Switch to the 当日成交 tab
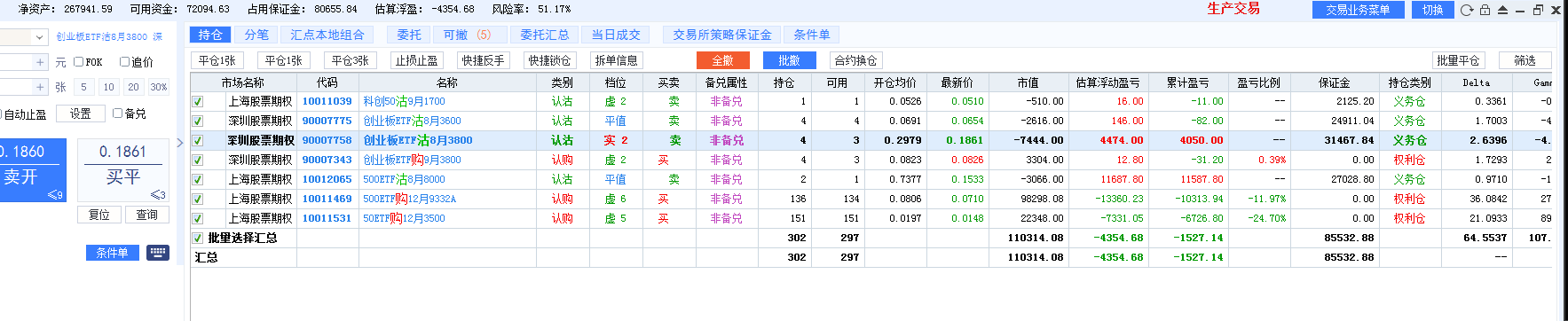This screenshot has width=1568, height=321. (x=615, y=35)
